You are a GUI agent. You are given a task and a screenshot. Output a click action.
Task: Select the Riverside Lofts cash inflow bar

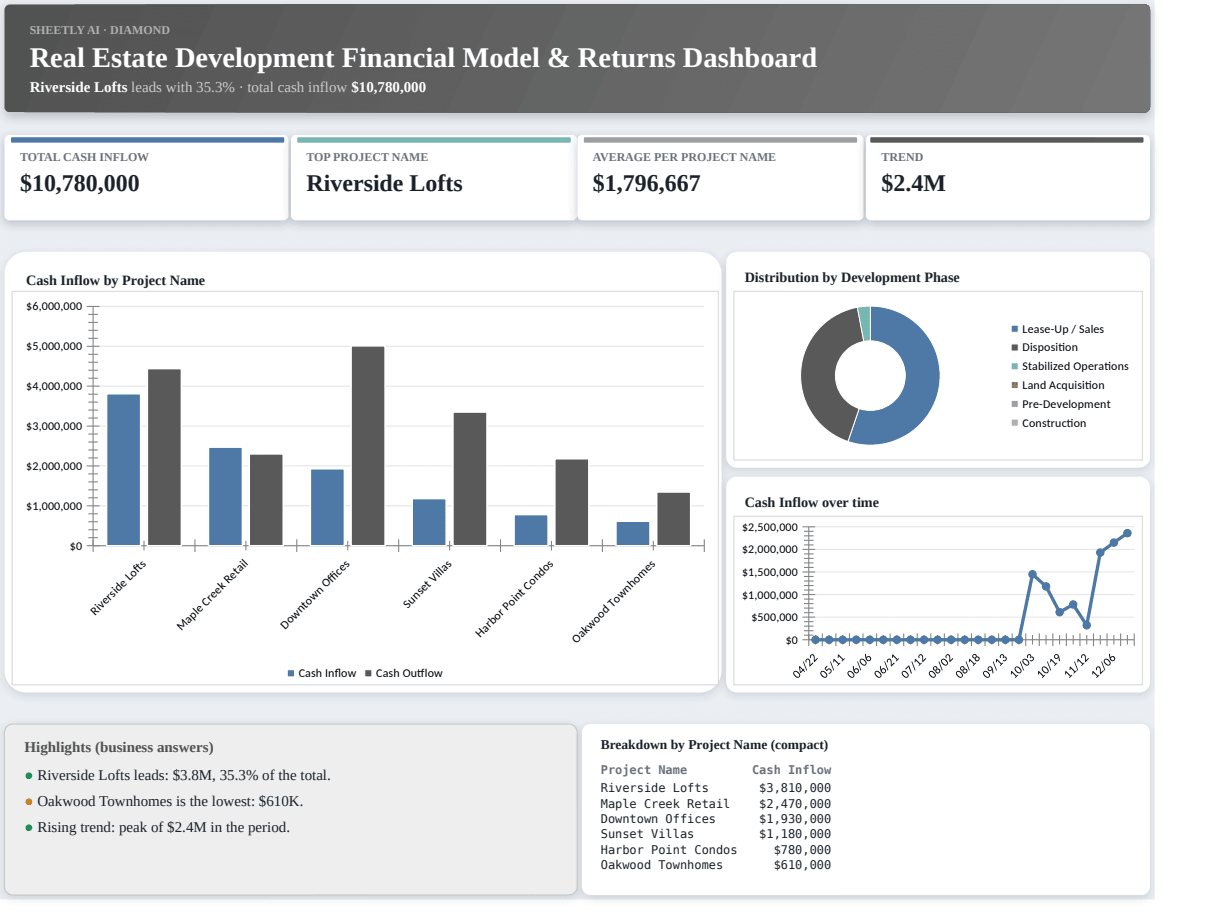(x=124, y=470)
